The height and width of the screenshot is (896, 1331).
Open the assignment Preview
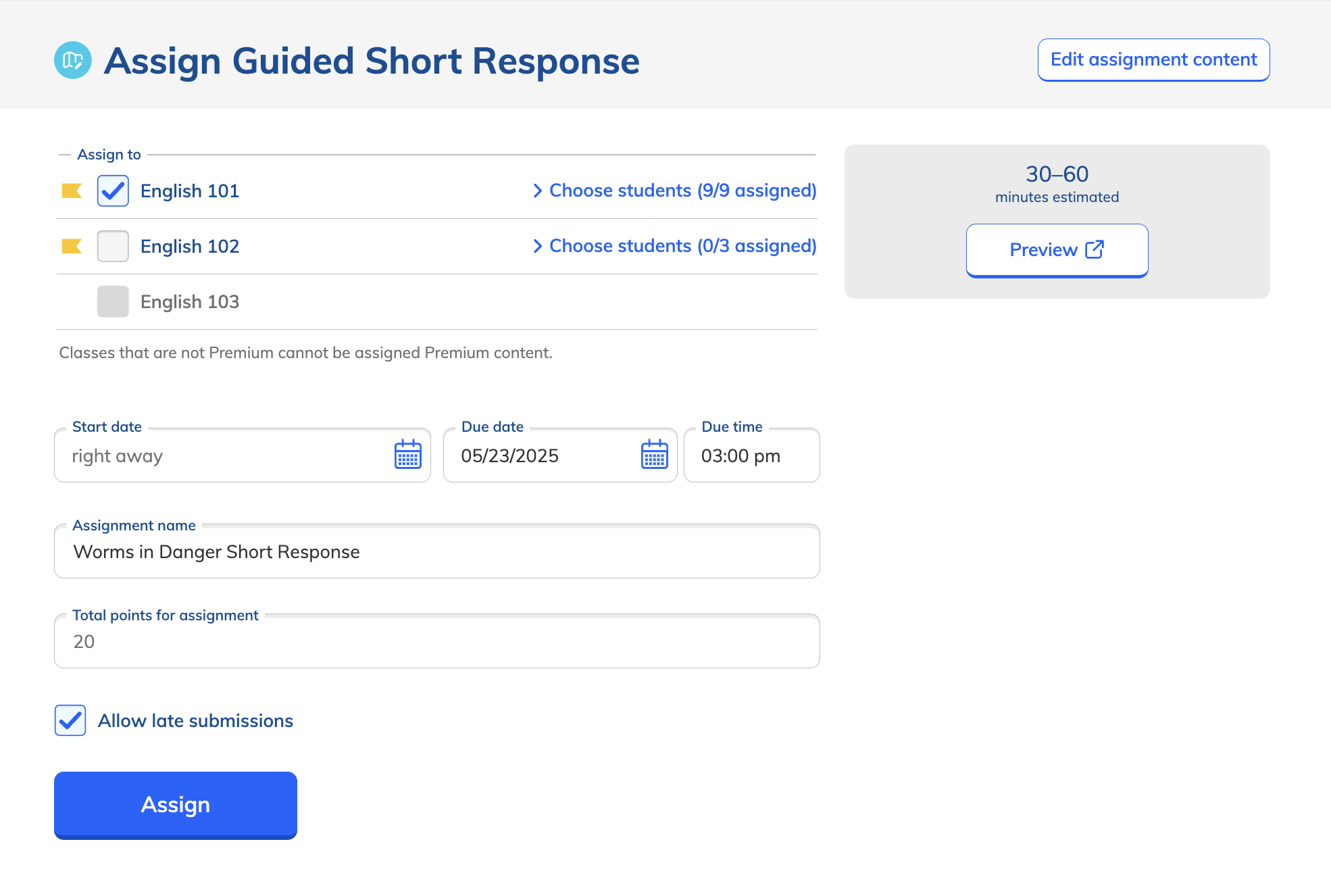coord(1057,250)
